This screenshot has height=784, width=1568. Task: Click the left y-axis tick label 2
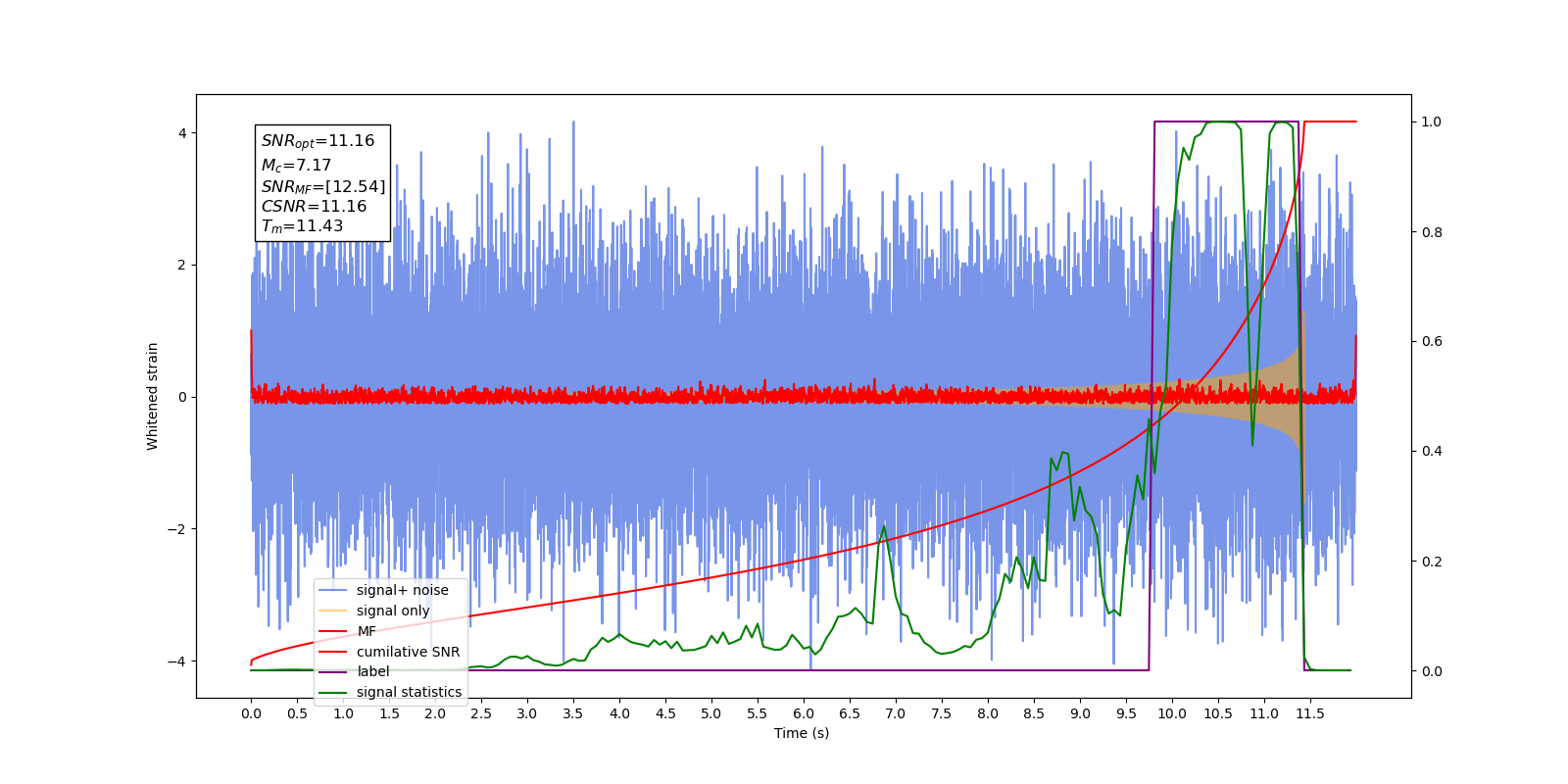[x=182, y=265]
